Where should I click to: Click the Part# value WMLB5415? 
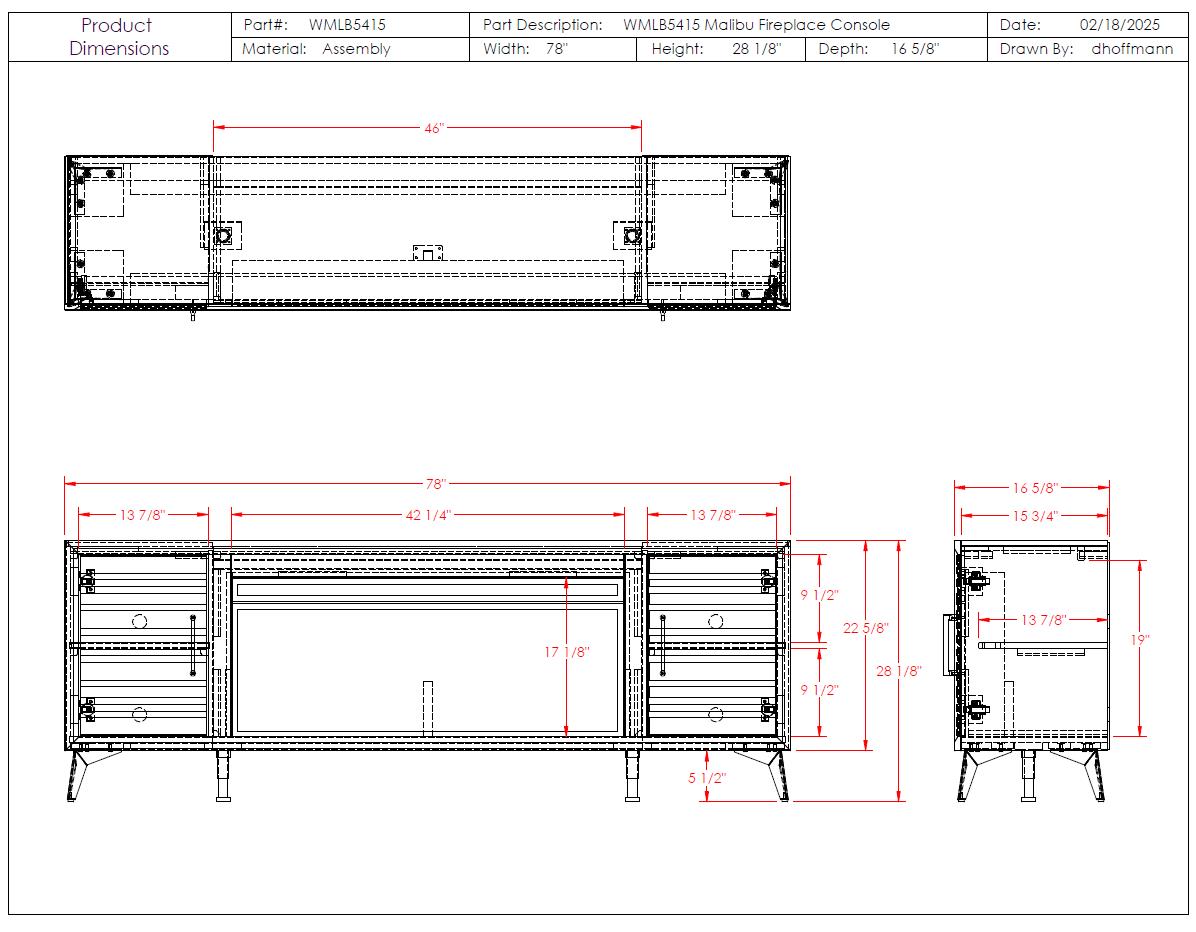347,25
